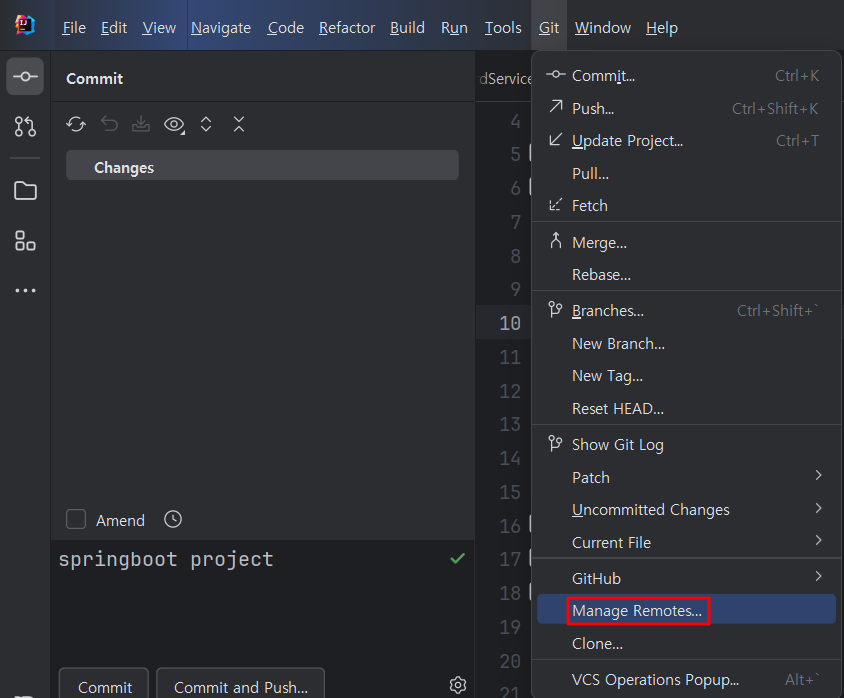
Task: Open the Run menu
Action: 454,27
